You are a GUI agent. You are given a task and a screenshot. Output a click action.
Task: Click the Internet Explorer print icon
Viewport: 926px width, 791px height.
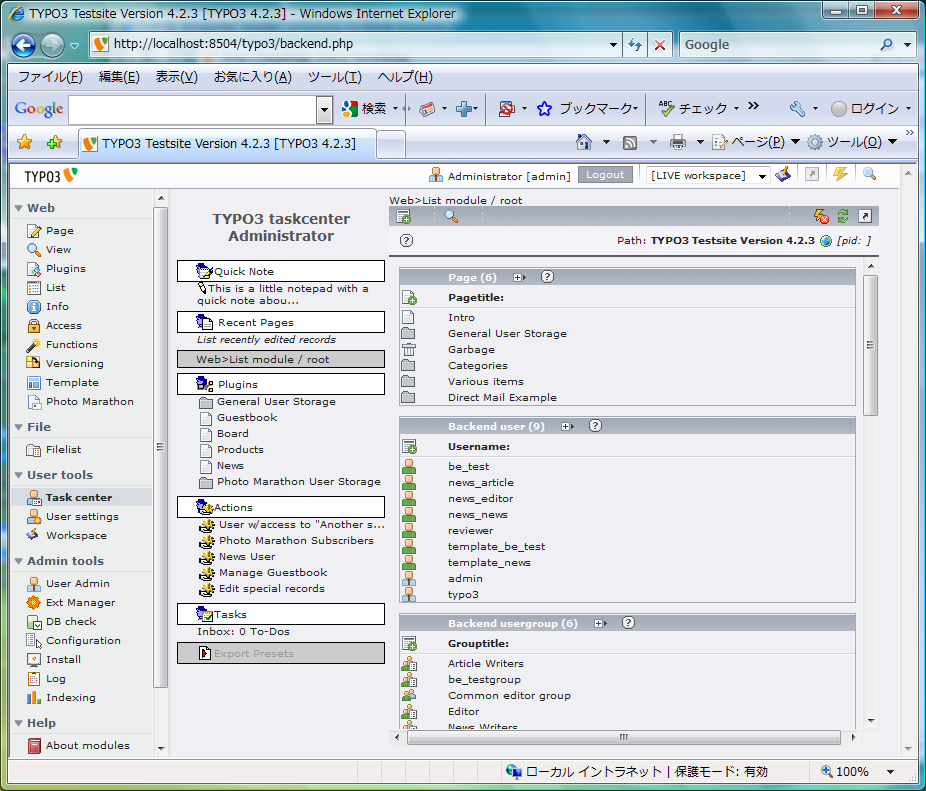[x=677, y=142]
